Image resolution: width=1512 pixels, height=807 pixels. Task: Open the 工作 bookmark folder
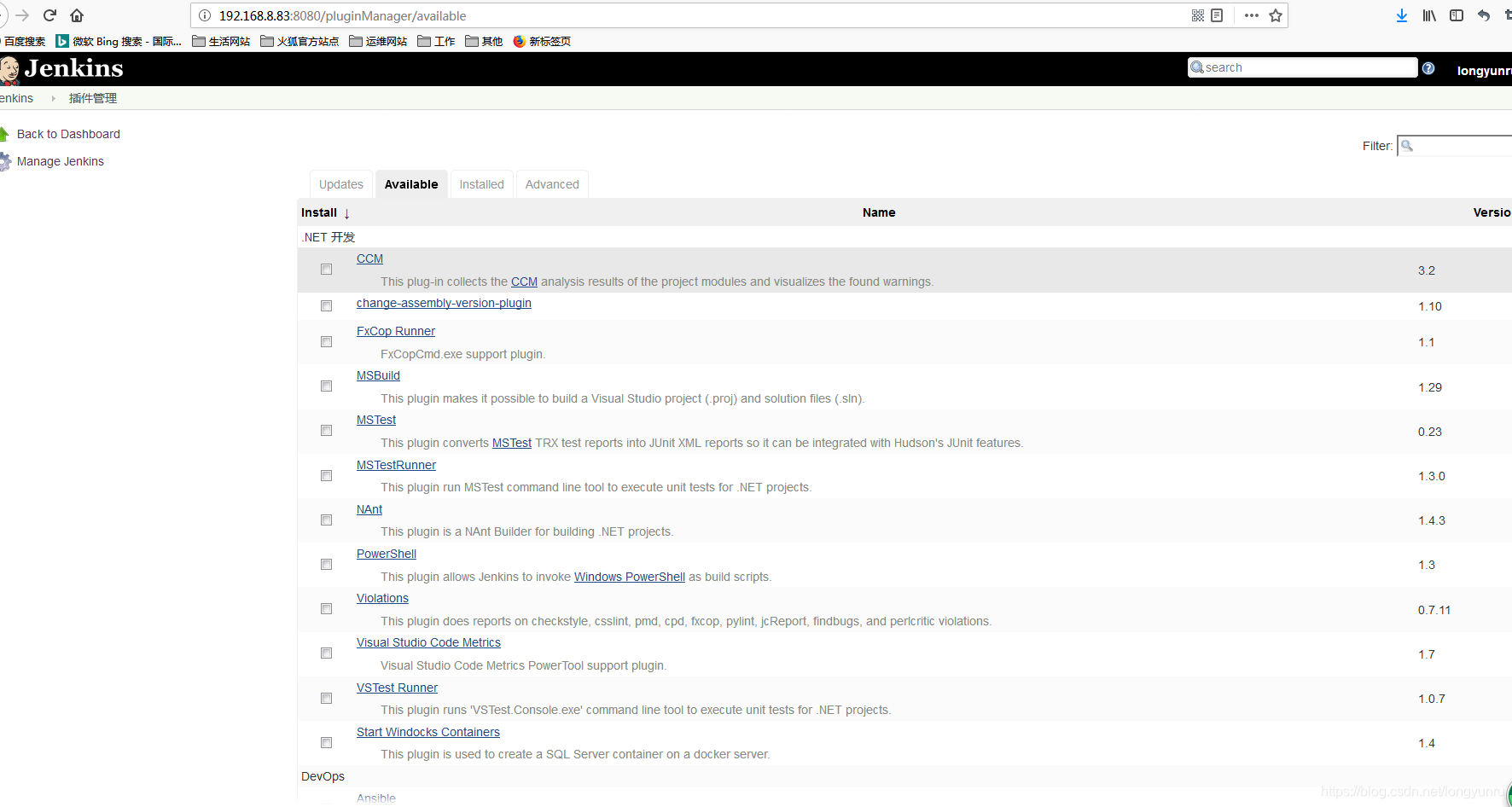(x=436, y=41)
